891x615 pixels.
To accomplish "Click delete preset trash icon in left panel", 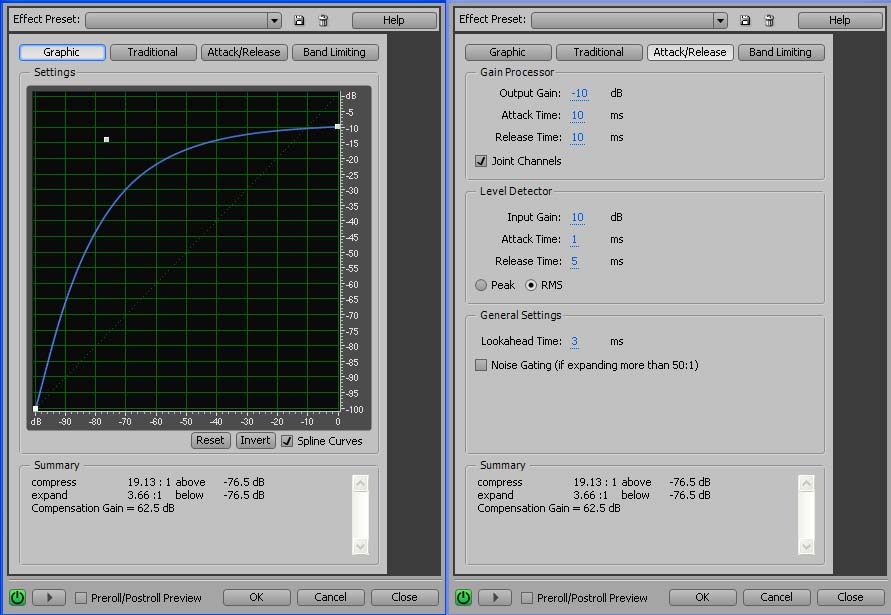I will [323, 20].
